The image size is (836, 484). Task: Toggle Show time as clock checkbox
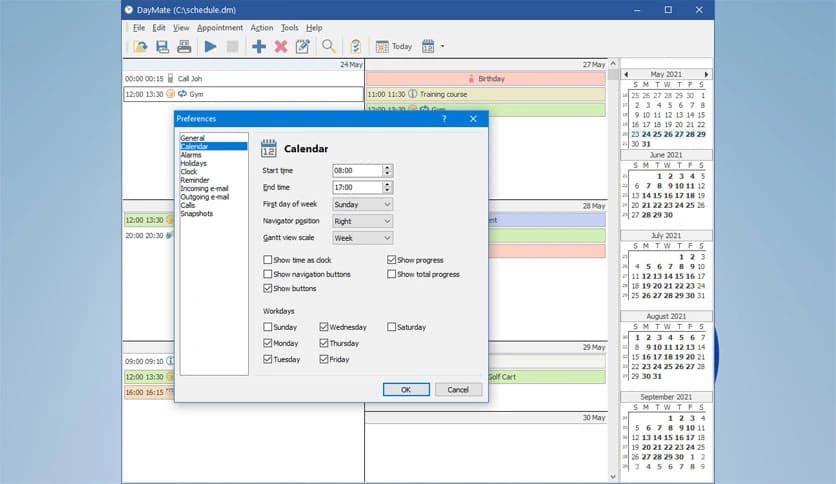click(x=268, y=260)
